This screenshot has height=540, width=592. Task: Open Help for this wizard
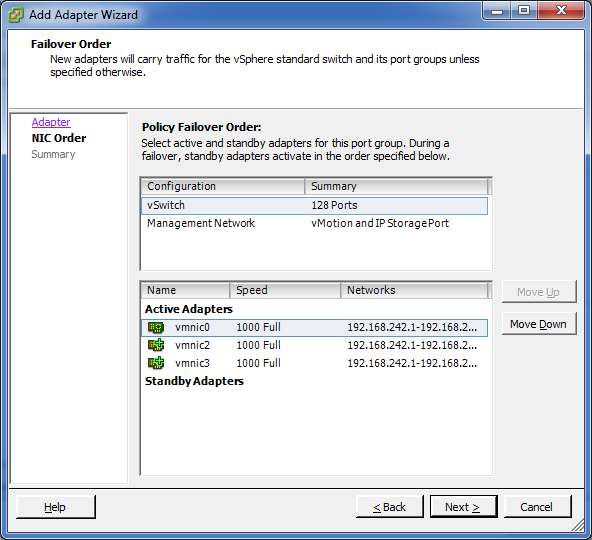coord(56,507)
